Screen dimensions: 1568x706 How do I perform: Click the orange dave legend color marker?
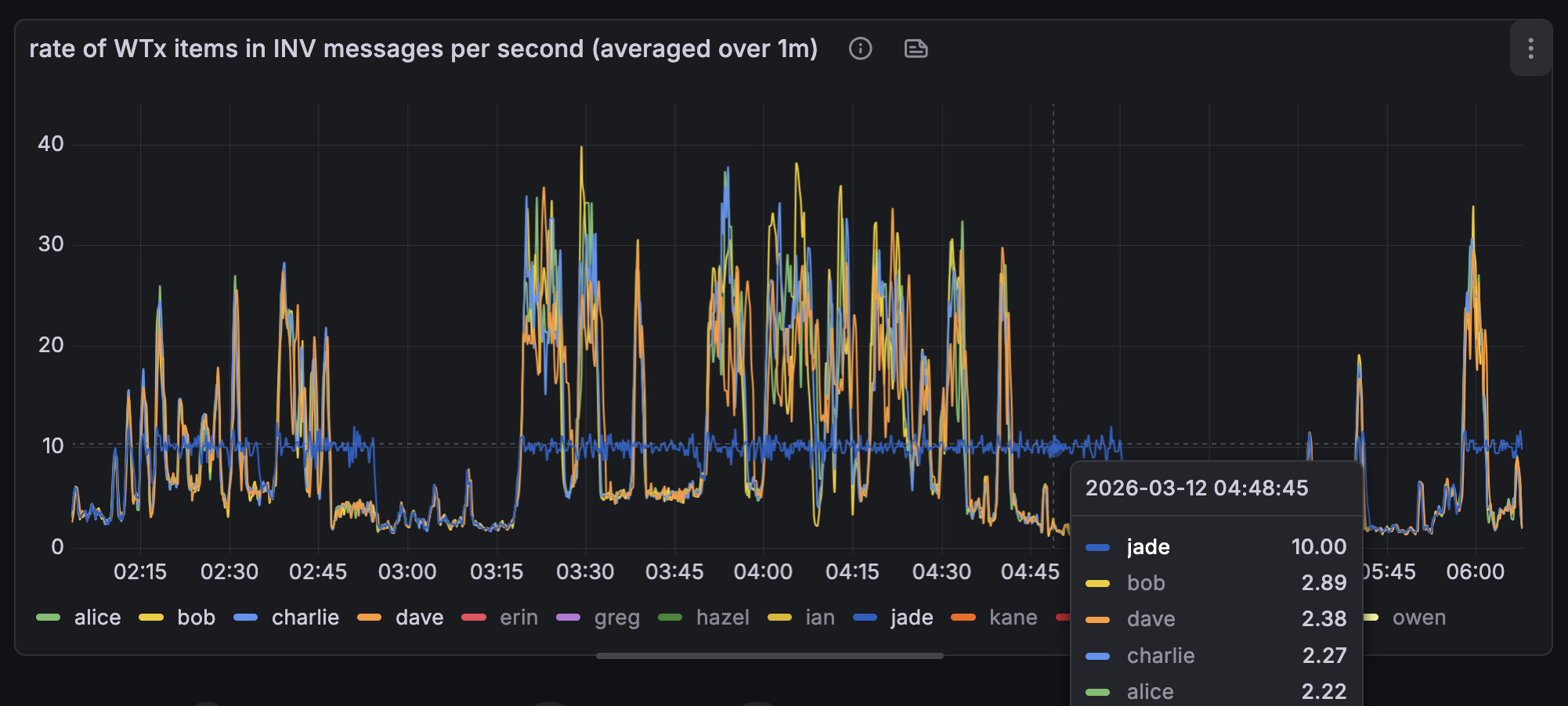click(x=370, y=618)
